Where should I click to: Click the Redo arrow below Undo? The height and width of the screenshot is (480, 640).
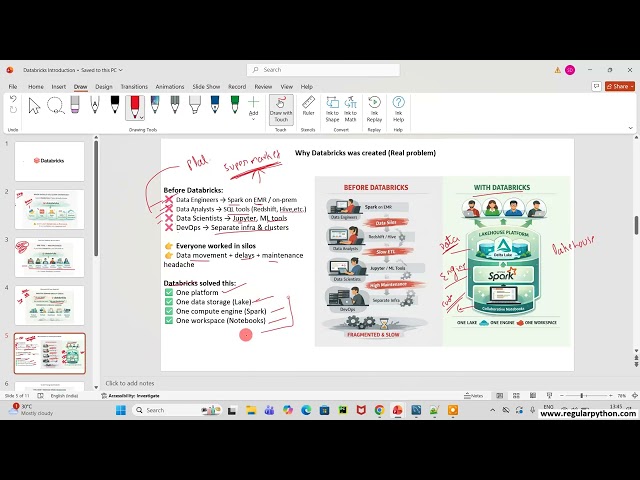coord(13,109)
